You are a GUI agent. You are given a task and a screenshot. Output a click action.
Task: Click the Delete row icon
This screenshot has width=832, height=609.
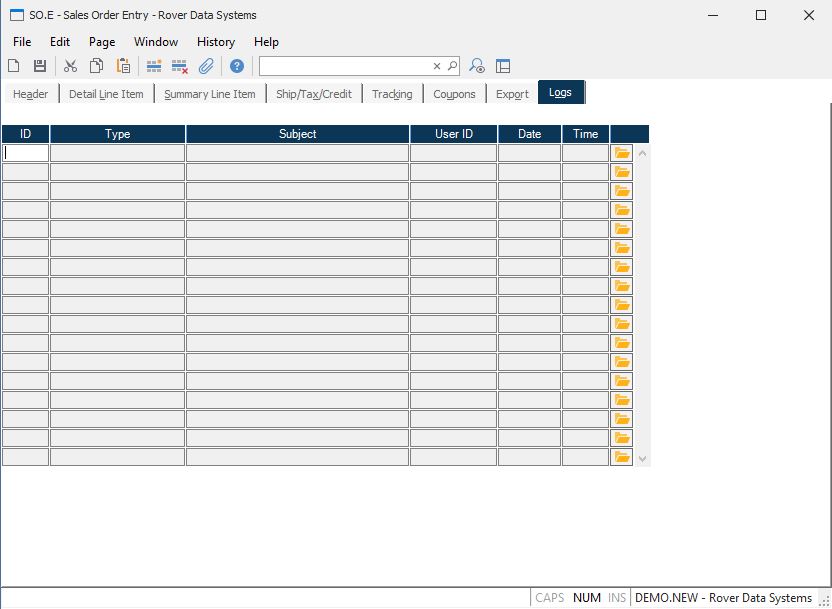(x=180, y=66)
